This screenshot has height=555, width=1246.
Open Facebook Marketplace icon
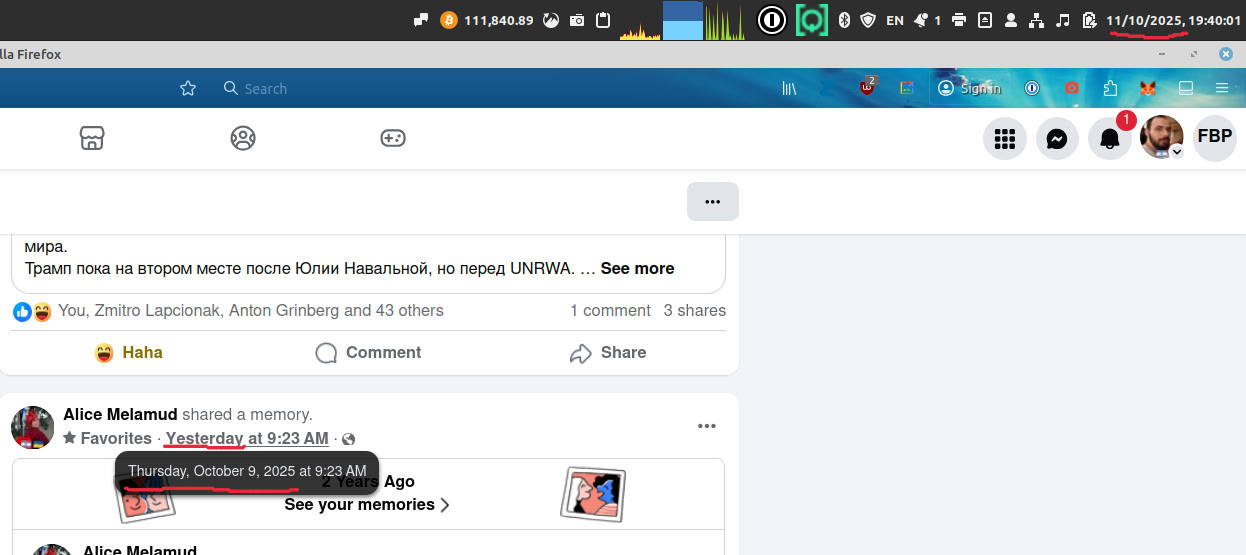click(92, 138)
